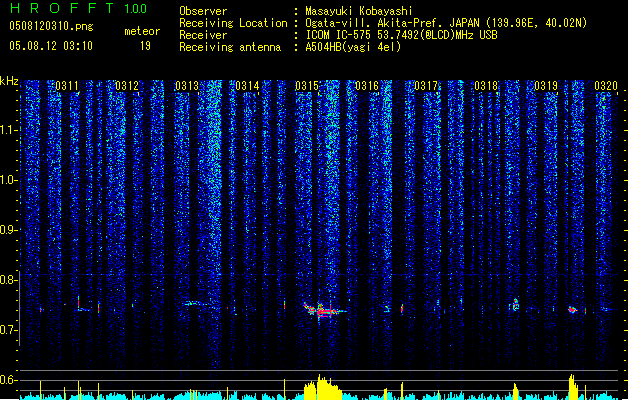This screenshot has width=629, height=400.
Task: Click the yellow intensity peak below 0319
Action: click(573, 386)
